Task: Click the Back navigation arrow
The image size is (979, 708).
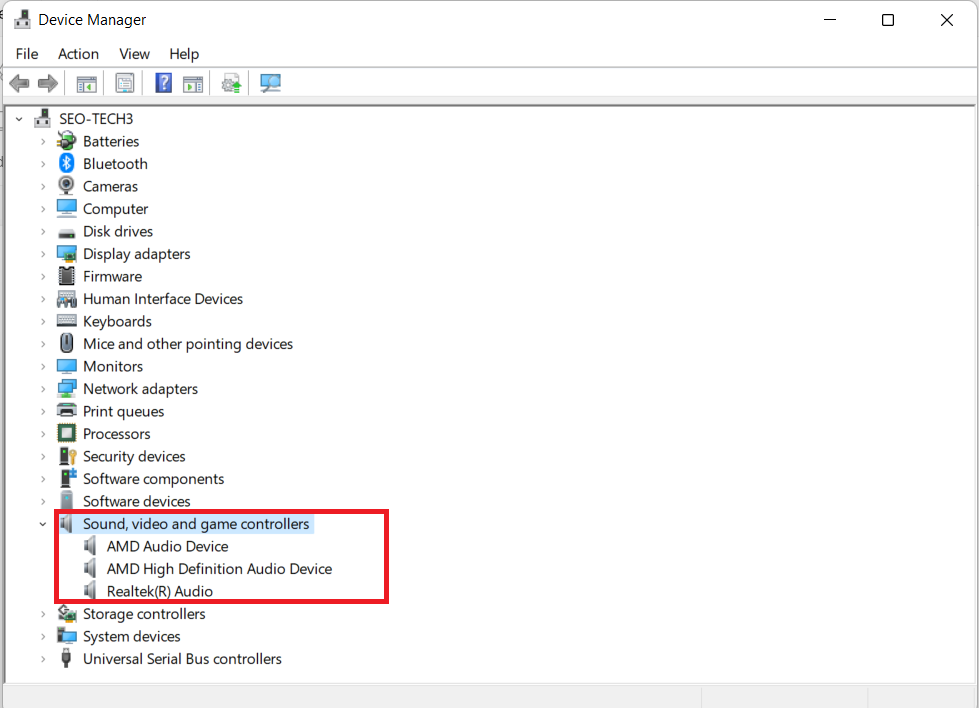Action: coord(18,82)
